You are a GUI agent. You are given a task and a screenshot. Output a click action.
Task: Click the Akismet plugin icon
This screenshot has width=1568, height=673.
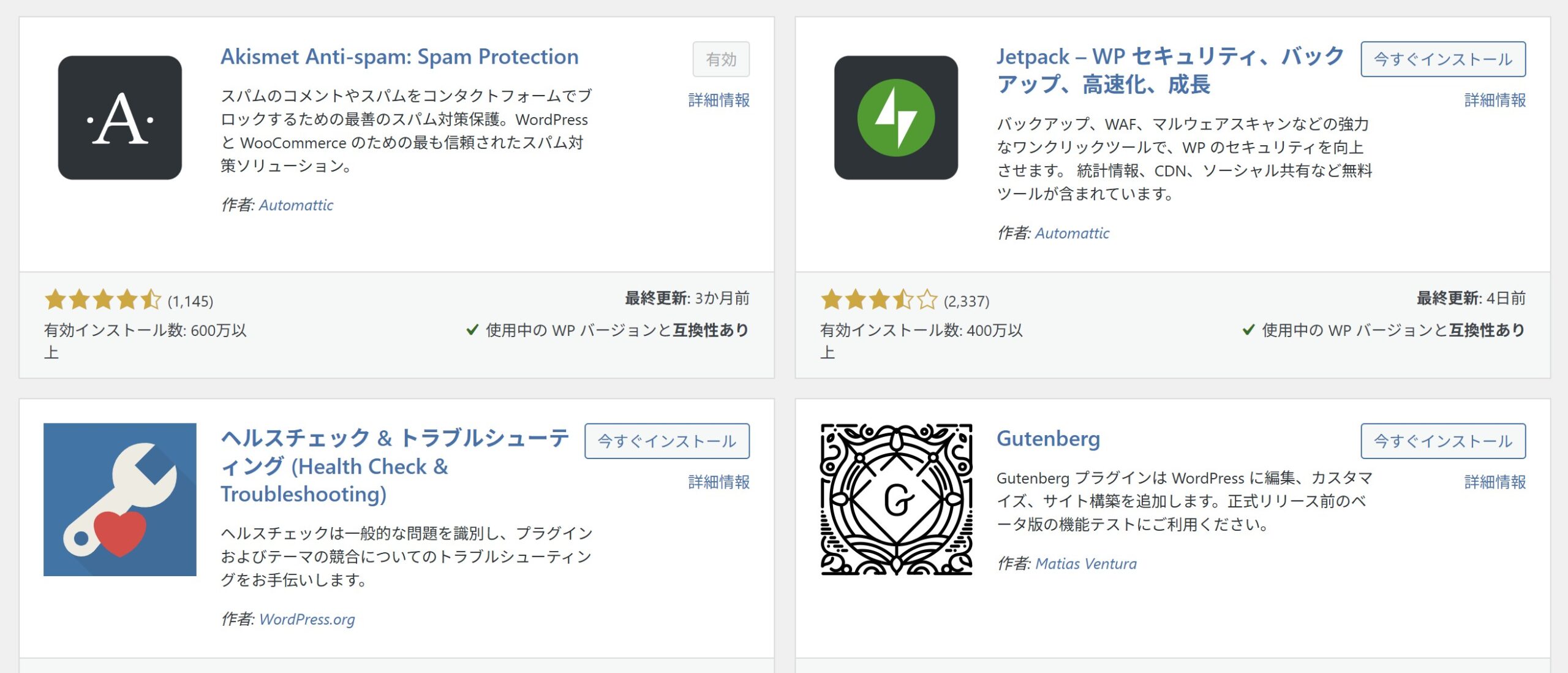coord(120,118)
